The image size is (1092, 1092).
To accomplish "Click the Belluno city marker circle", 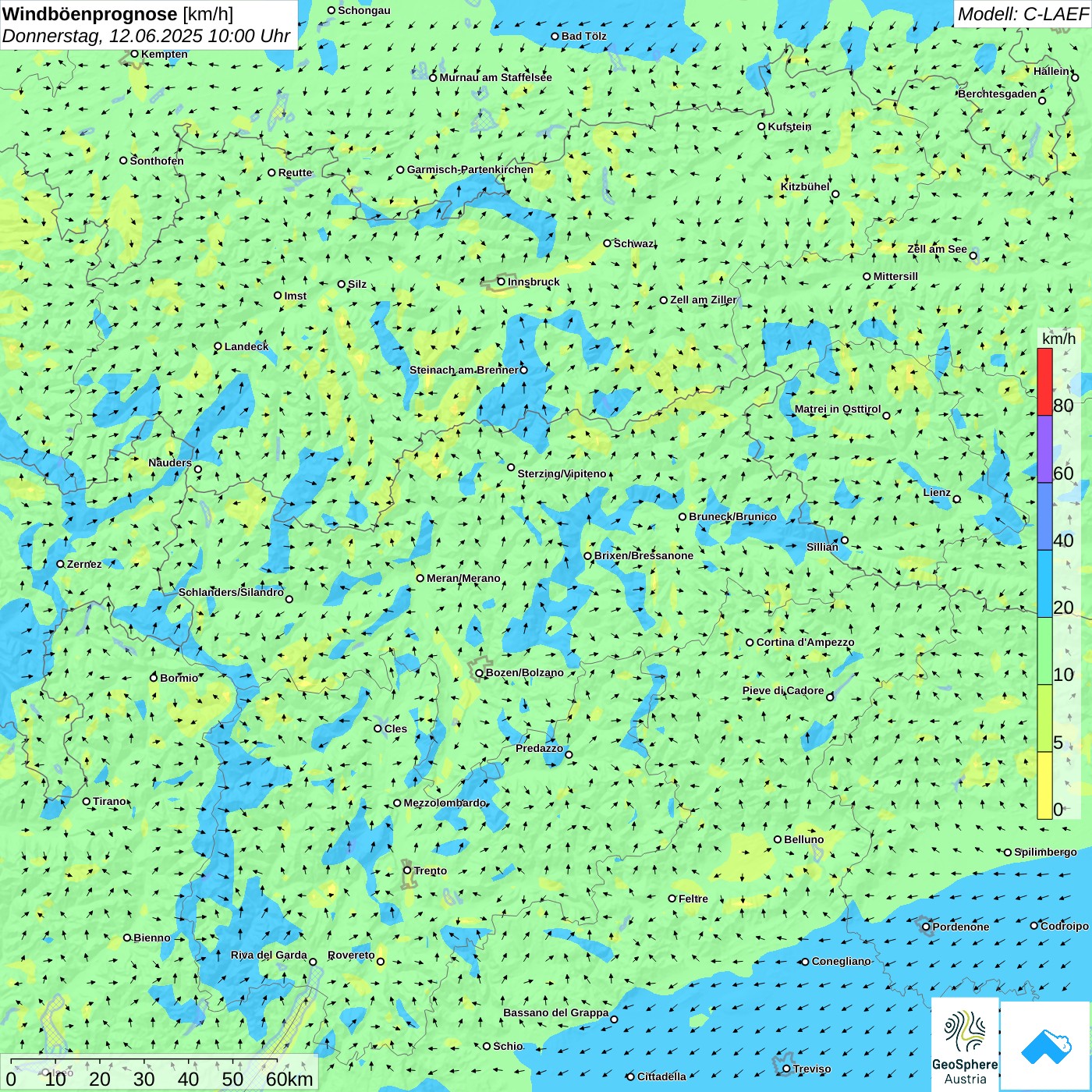I will [x=778, y=839].
